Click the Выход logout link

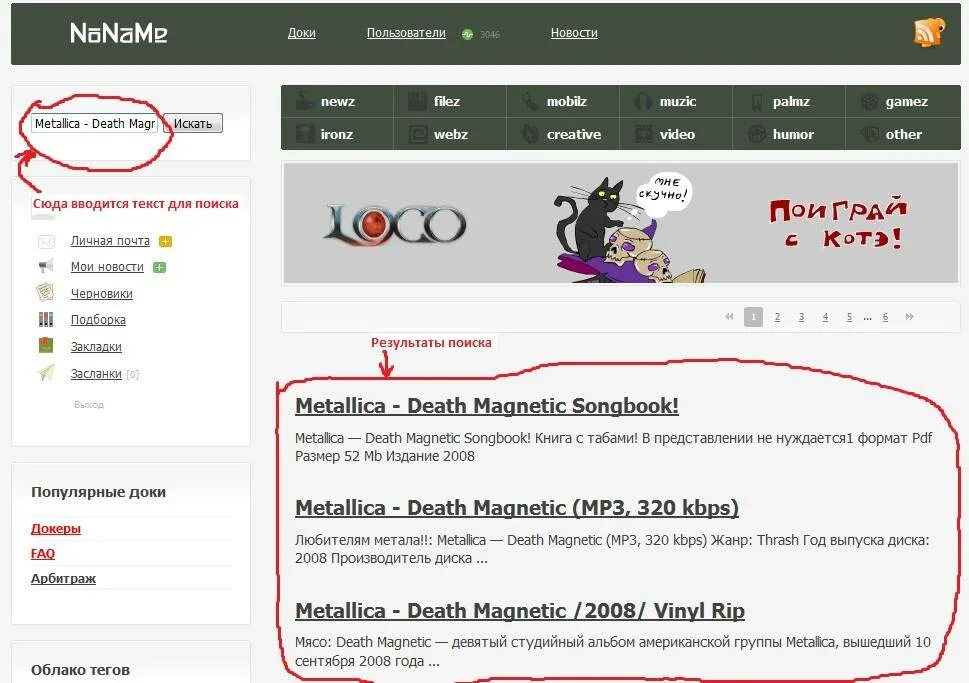[88, 405]
